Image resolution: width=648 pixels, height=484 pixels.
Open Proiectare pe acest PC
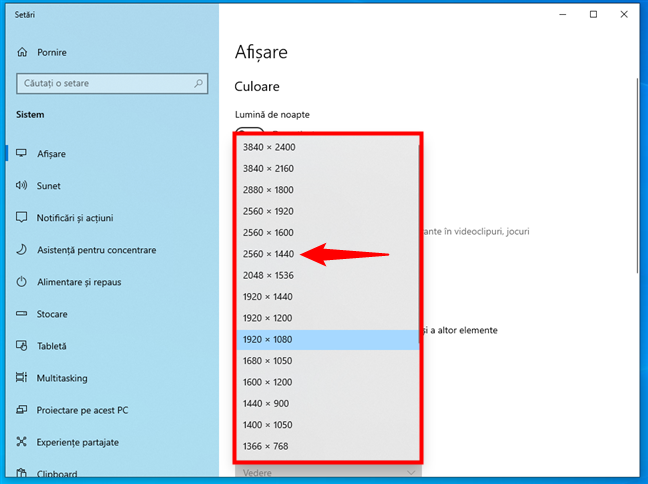click(x=112, y=410)
